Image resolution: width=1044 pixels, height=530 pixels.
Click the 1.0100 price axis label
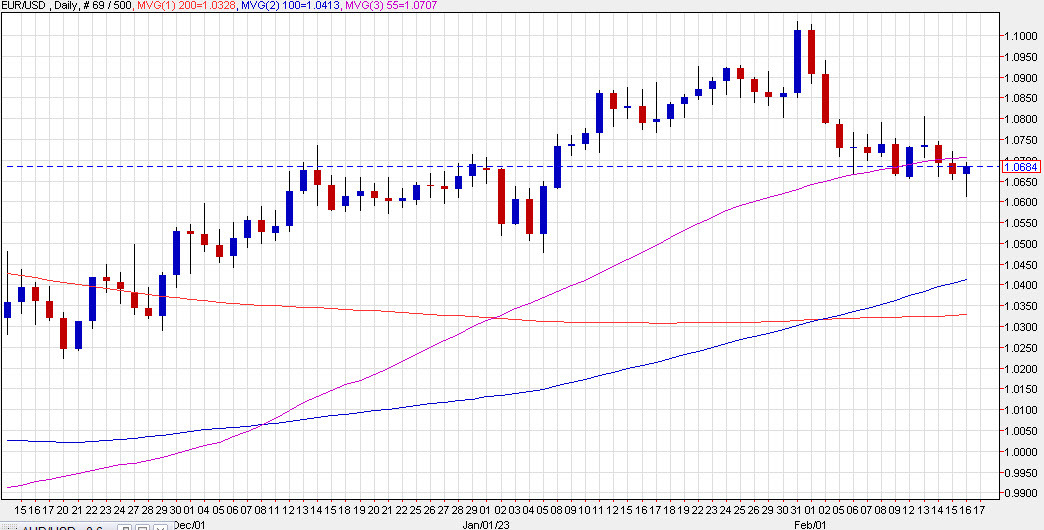coord(1022,410)
